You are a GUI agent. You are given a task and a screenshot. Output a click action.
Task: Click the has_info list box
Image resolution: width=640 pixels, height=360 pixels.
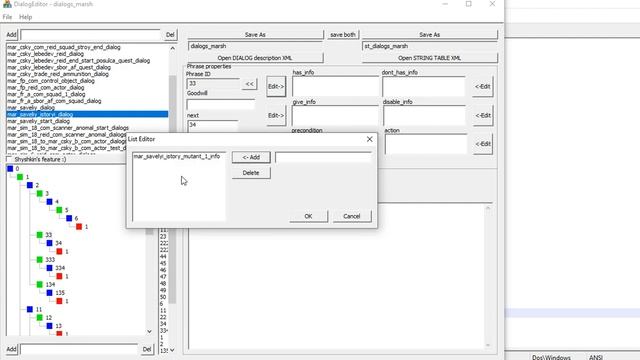click(336, 87)
